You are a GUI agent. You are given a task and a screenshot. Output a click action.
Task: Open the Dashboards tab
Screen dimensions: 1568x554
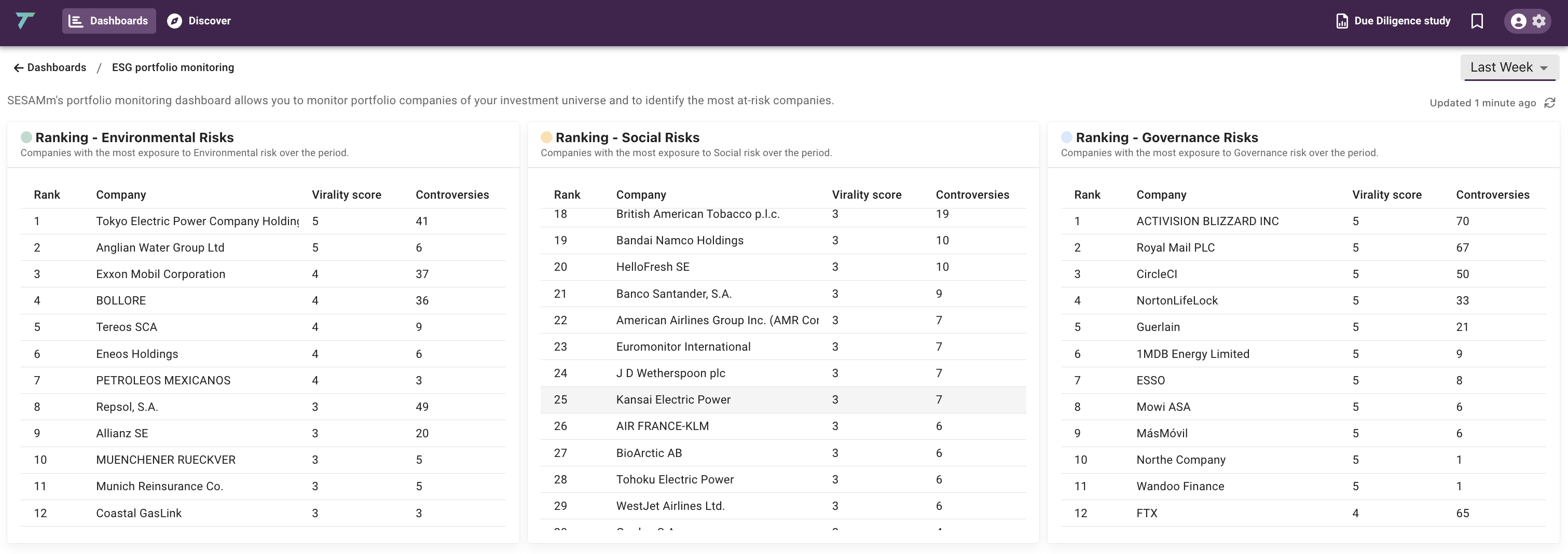[x=109, y=21]
